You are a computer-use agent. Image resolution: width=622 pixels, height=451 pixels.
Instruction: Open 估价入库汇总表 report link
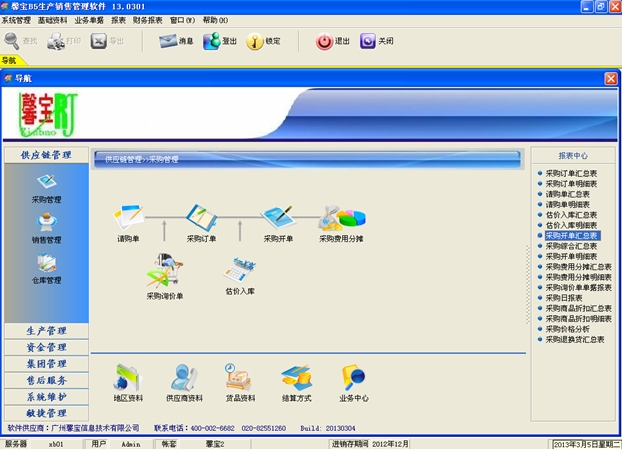571,215
